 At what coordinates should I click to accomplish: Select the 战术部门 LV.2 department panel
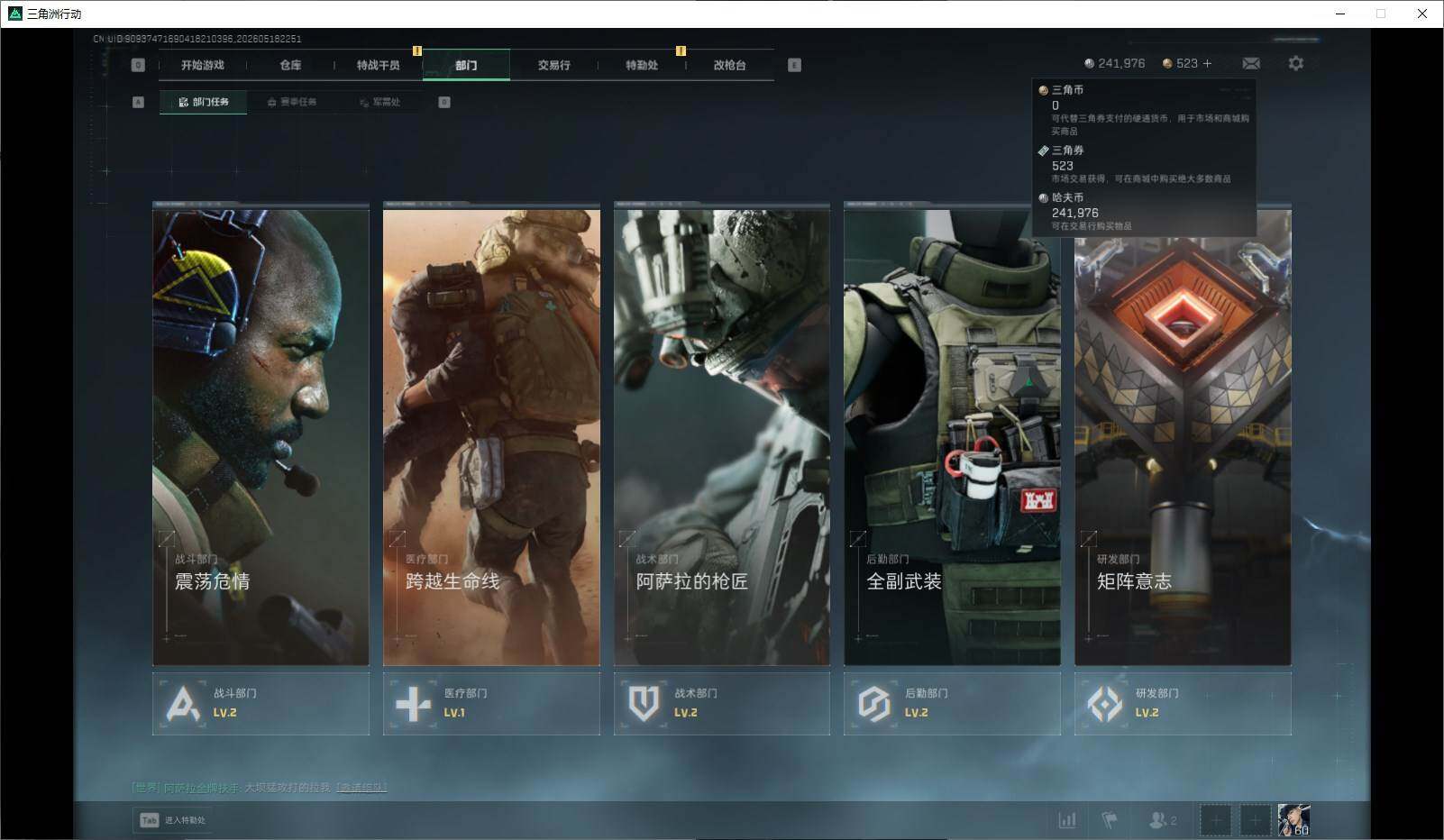point(722,703)
